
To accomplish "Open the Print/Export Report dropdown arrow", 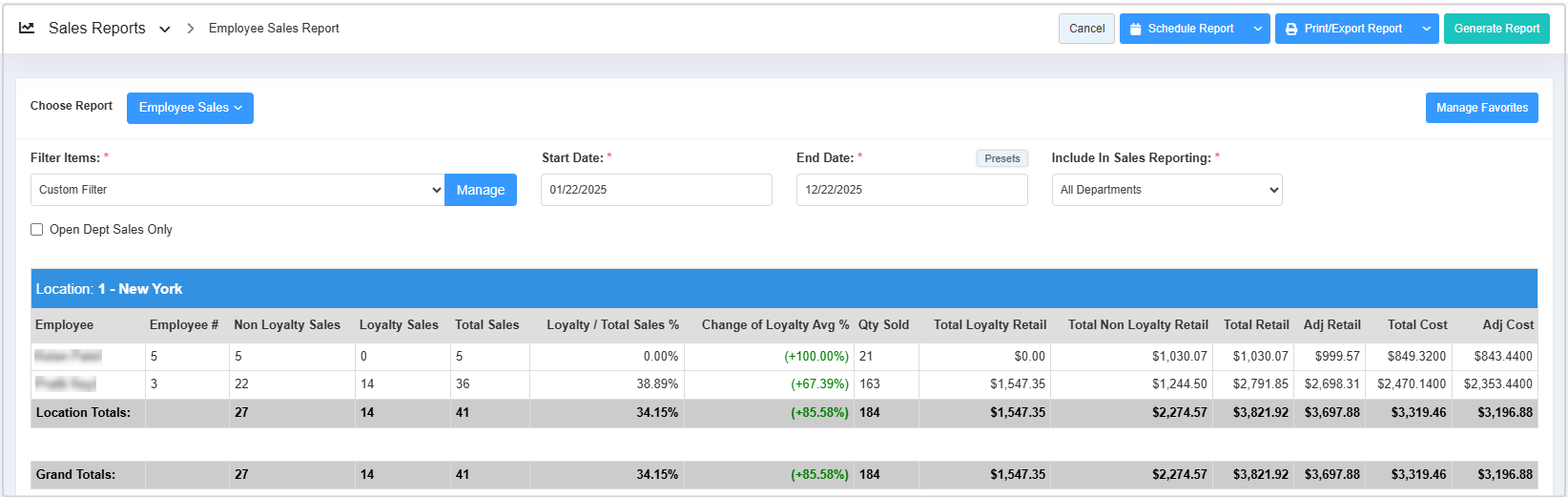I will (1426, 29).
